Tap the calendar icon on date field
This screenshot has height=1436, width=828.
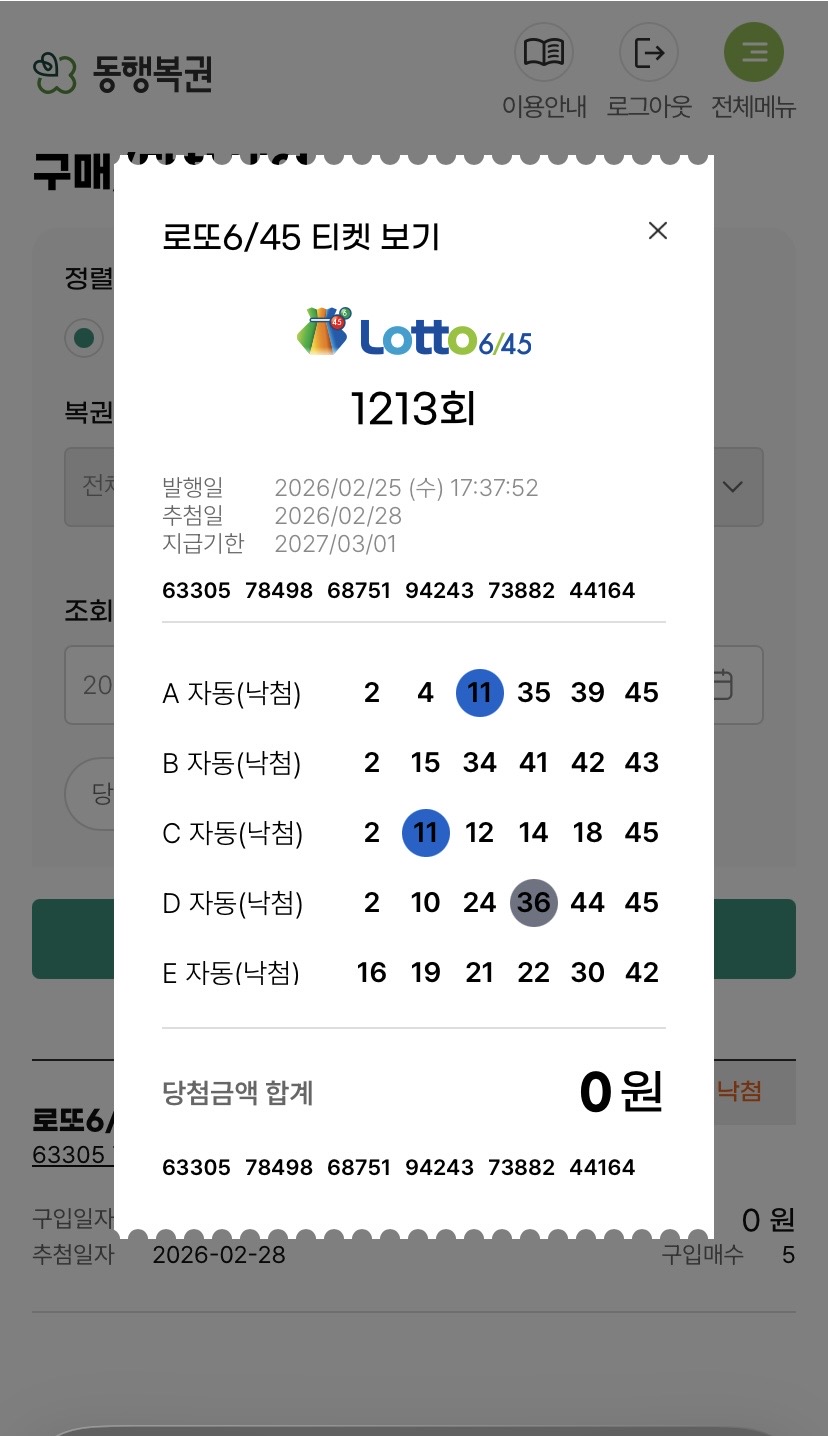(x=722, y=685)
